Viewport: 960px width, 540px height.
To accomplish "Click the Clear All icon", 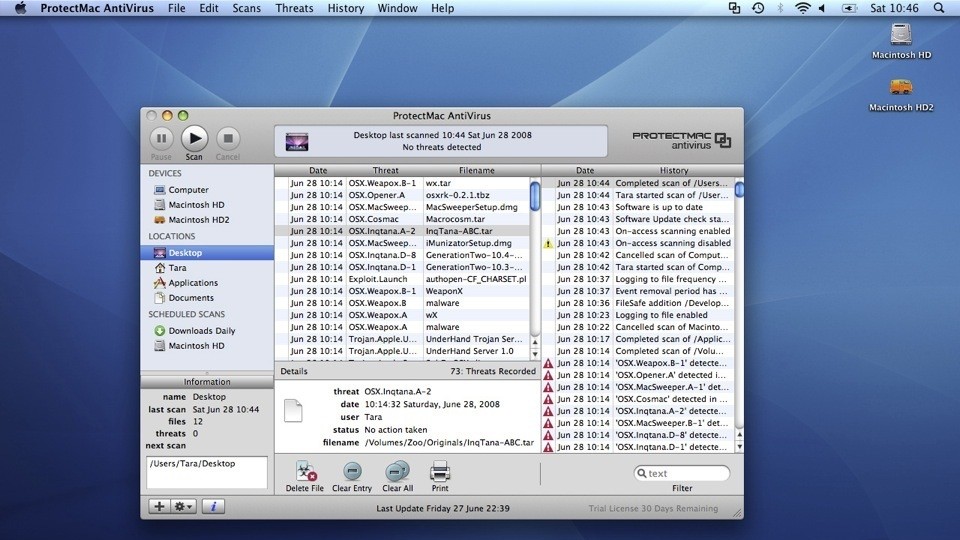I will tap(397, 471).
